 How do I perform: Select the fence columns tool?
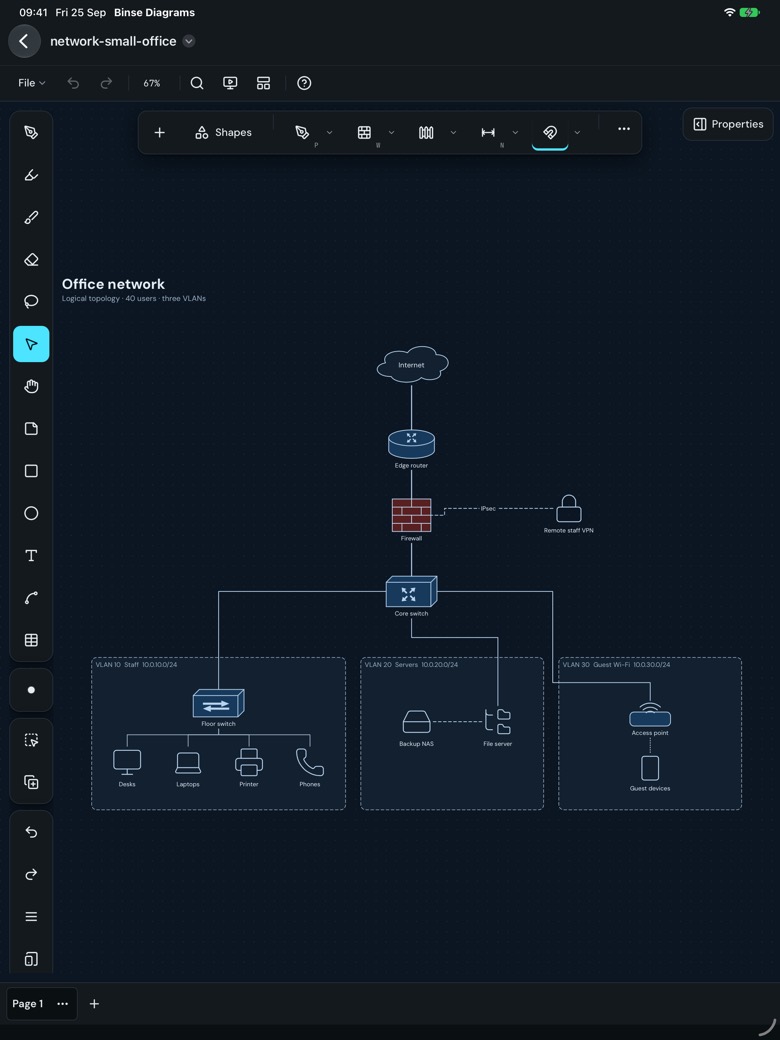tap(426, 133)
